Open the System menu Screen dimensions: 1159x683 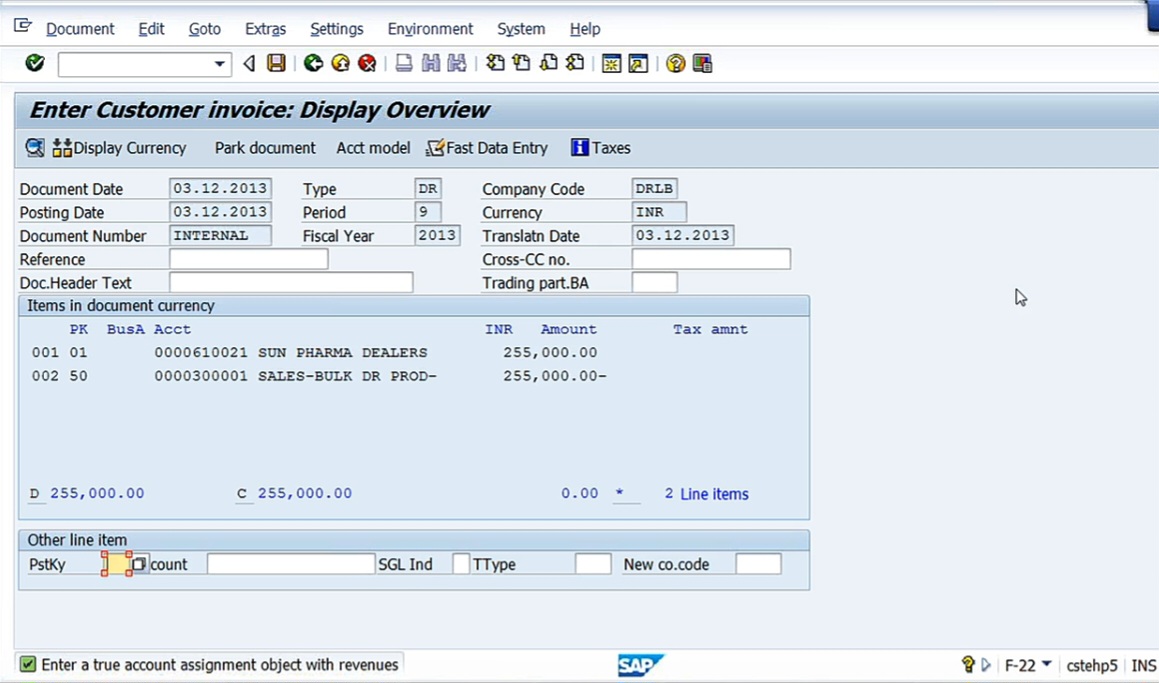[520, 29]
